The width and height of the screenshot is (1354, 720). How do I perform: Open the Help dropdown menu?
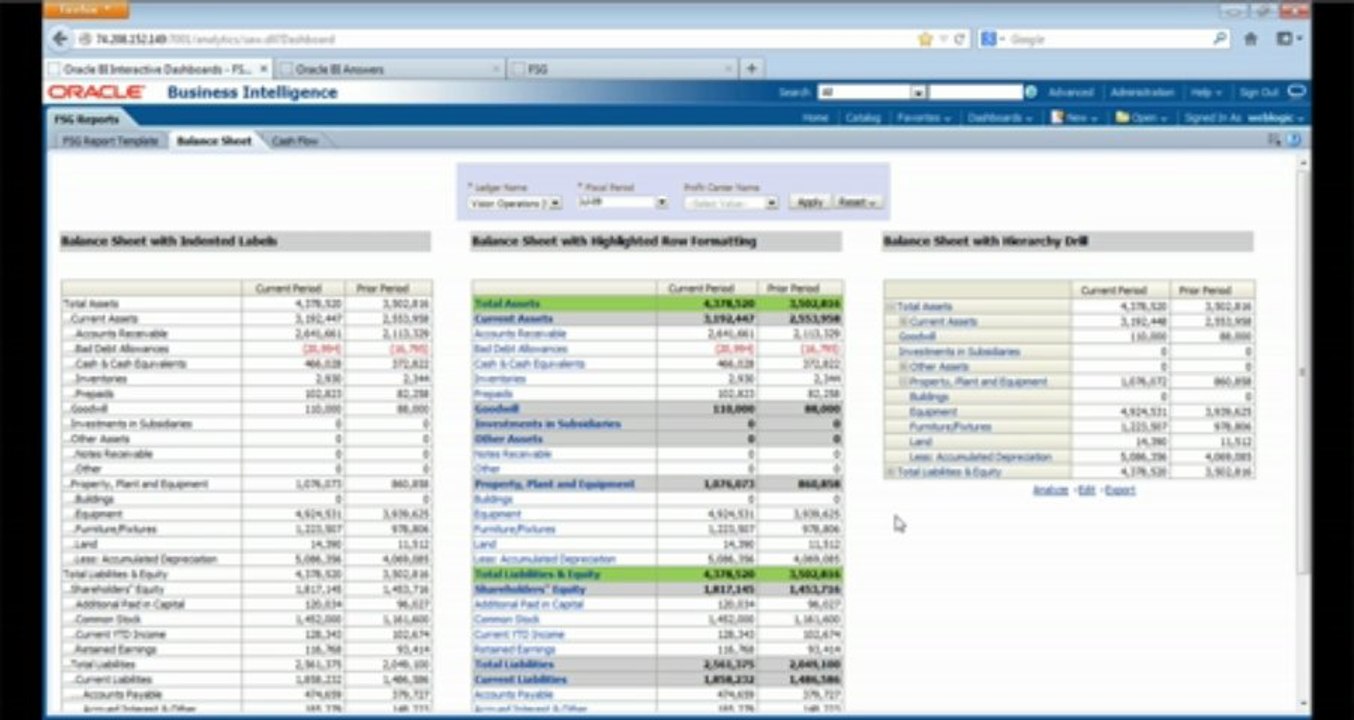click(1206, 92)
